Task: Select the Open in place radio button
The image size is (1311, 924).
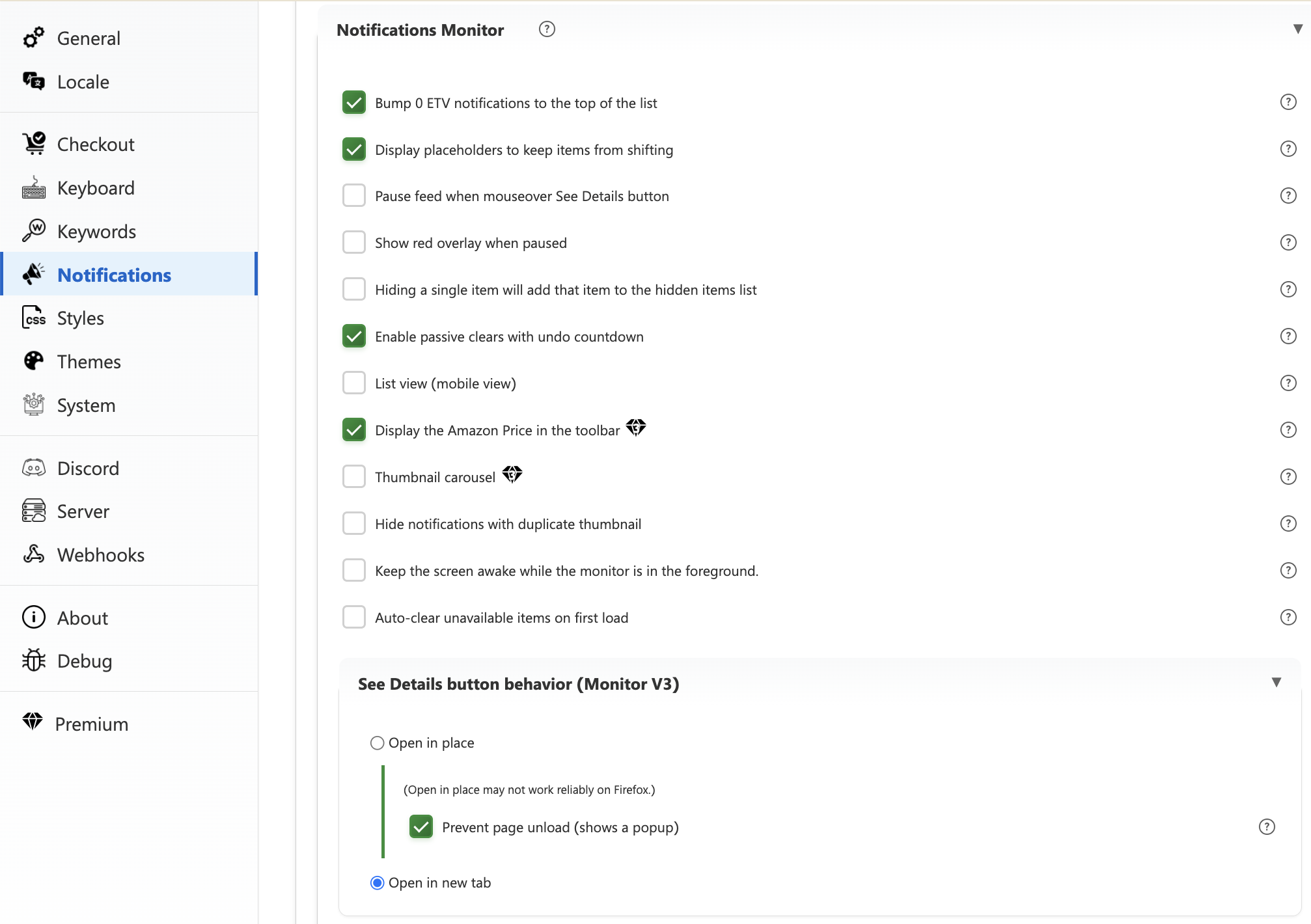Action: (x=377, y=743)
